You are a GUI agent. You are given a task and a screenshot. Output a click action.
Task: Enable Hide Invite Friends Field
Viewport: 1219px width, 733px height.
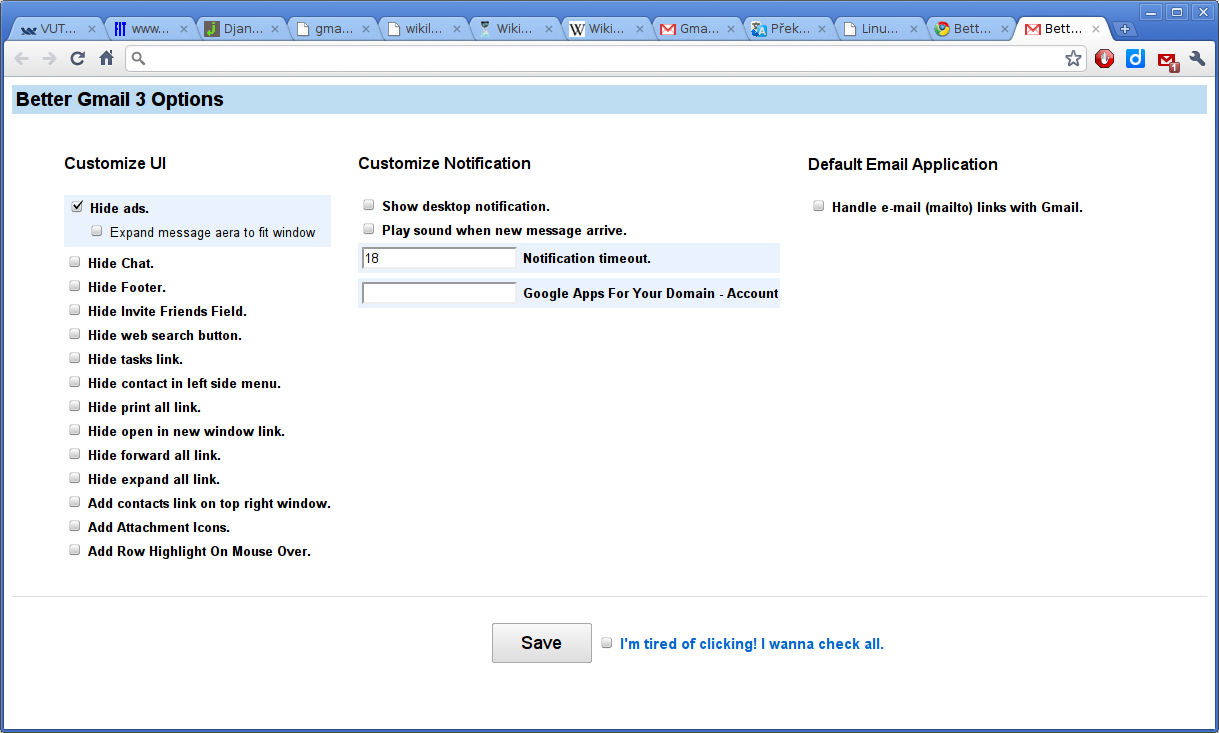(75, 310)
